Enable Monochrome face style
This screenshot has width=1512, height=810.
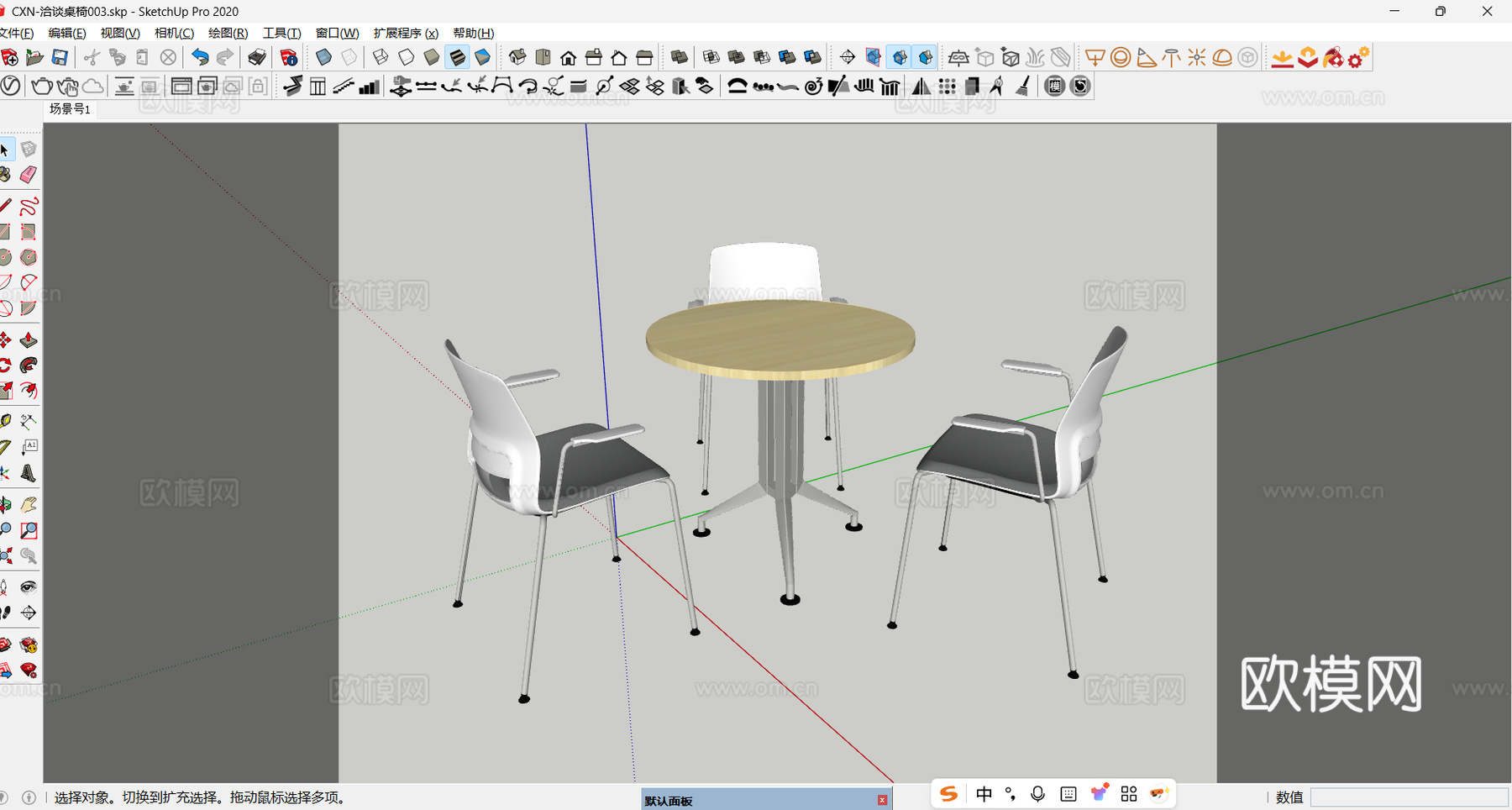coord(482,57)
